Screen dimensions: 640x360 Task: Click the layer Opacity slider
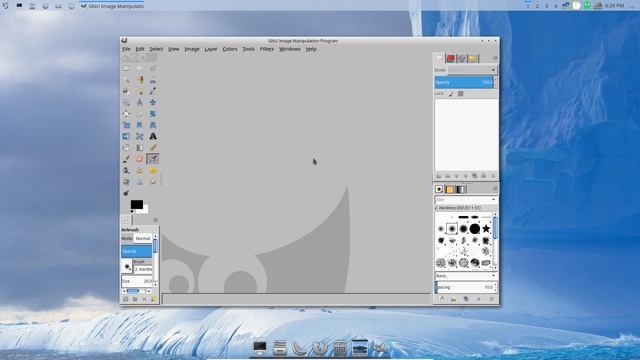[464, 82]
